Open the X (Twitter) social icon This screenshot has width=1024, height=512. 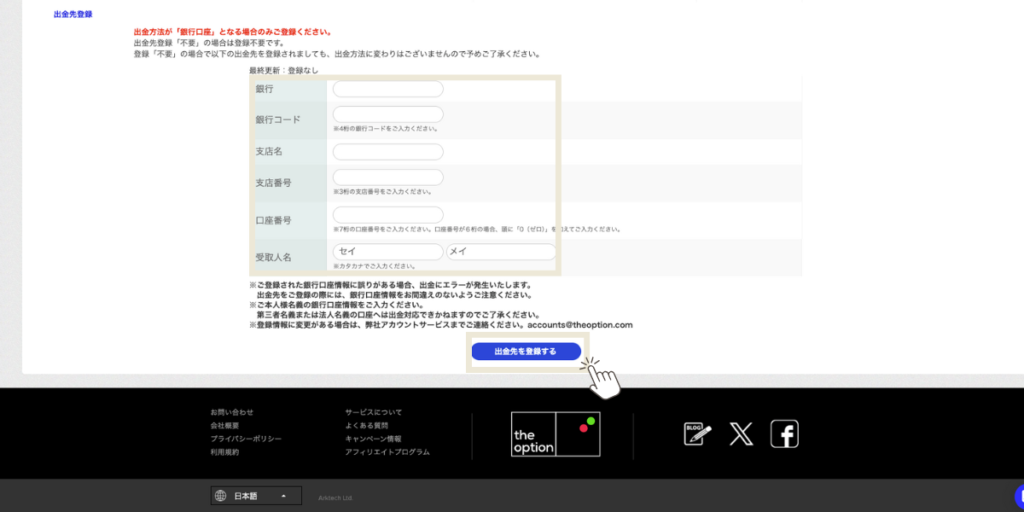[741, 434]
